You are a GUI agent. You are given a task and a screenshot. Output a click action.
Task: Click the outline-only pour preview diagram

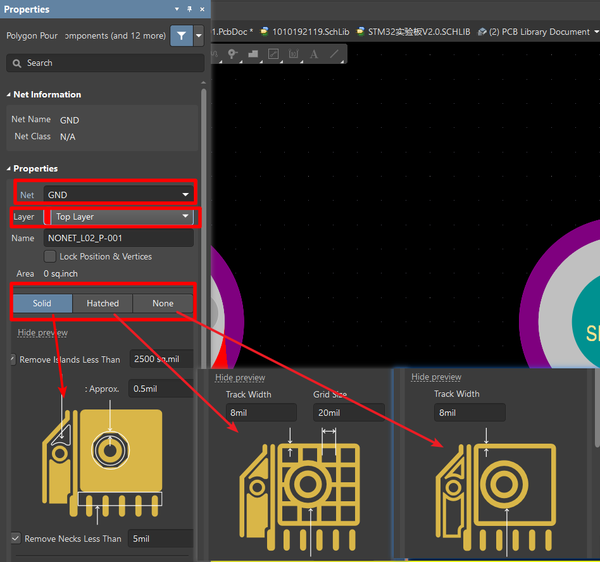[496, 492]
